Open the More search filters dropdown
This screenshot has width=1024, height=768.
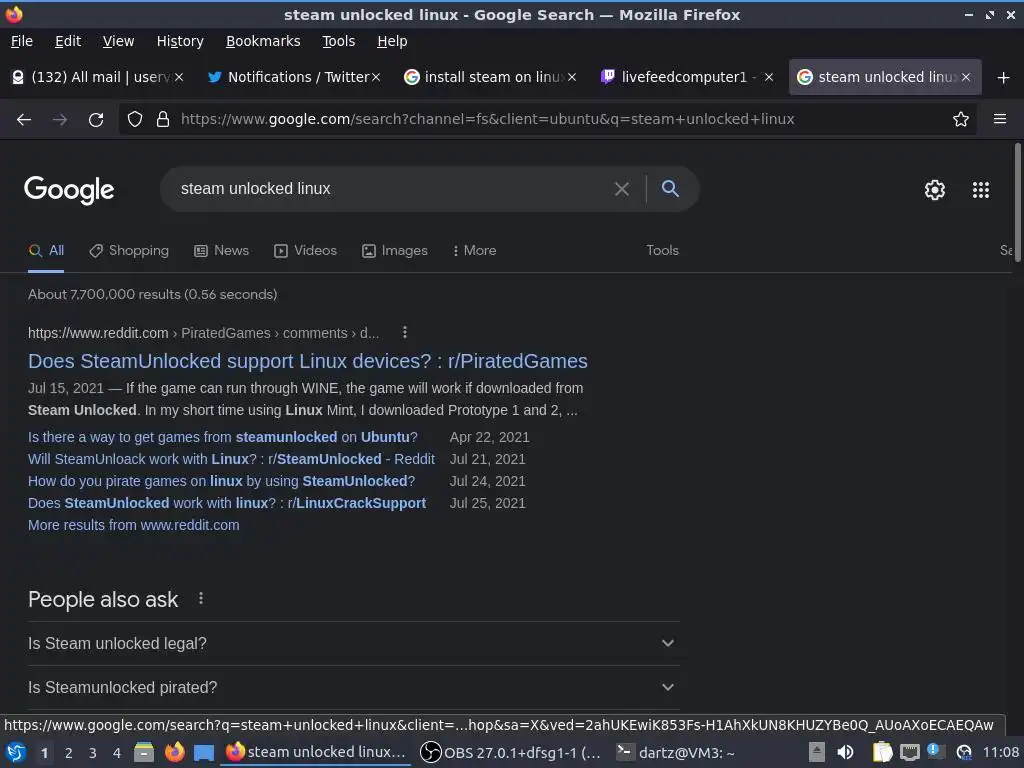(x=474, y=251)
